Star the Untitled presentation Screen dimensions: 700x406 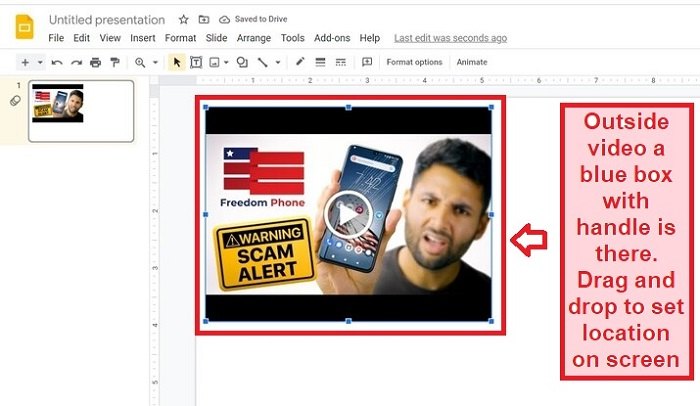tap(183, 19)
